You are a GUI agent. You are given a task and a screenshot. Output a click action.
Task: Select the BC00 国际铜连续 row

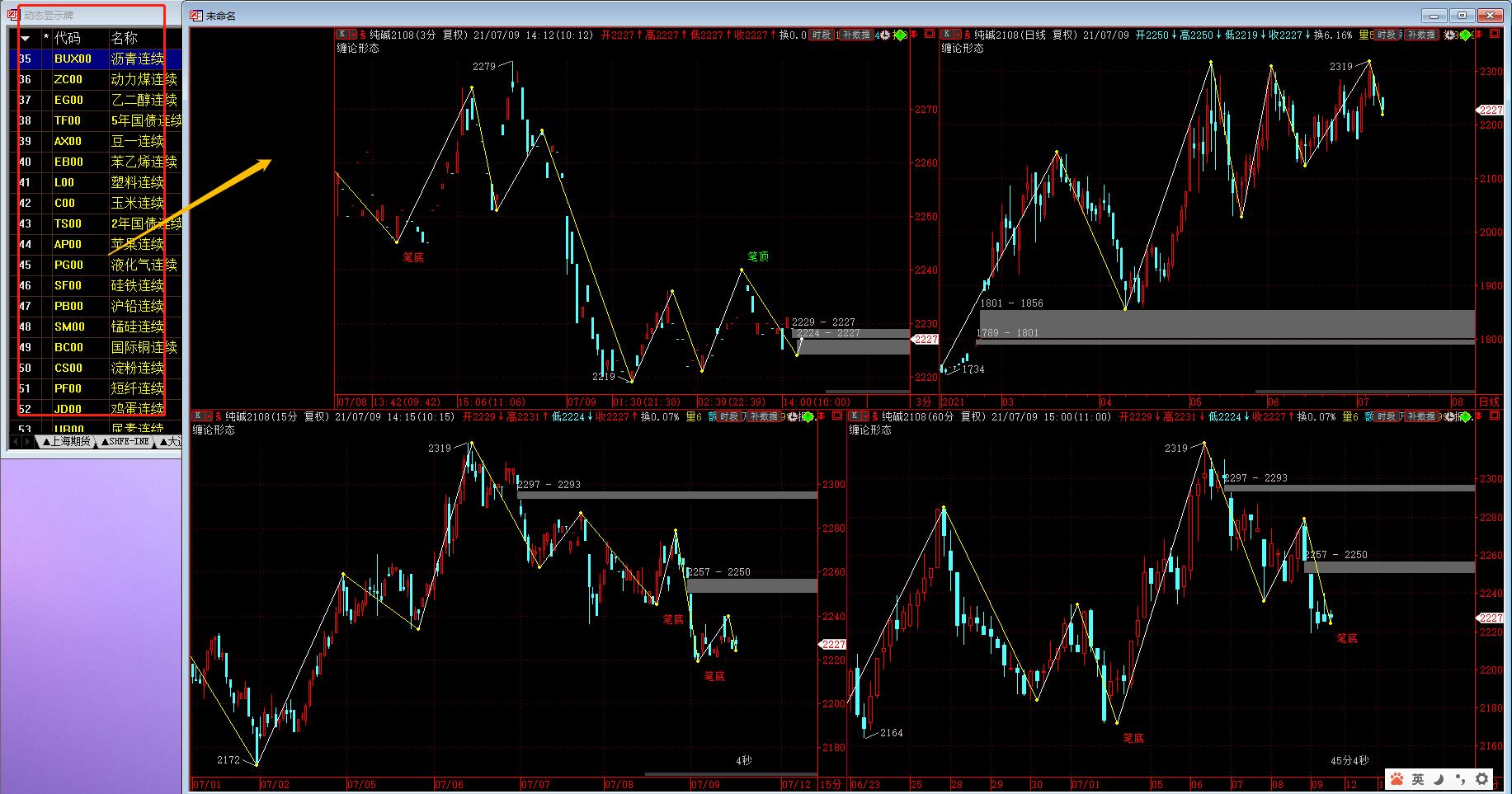(x=96, y=347)
